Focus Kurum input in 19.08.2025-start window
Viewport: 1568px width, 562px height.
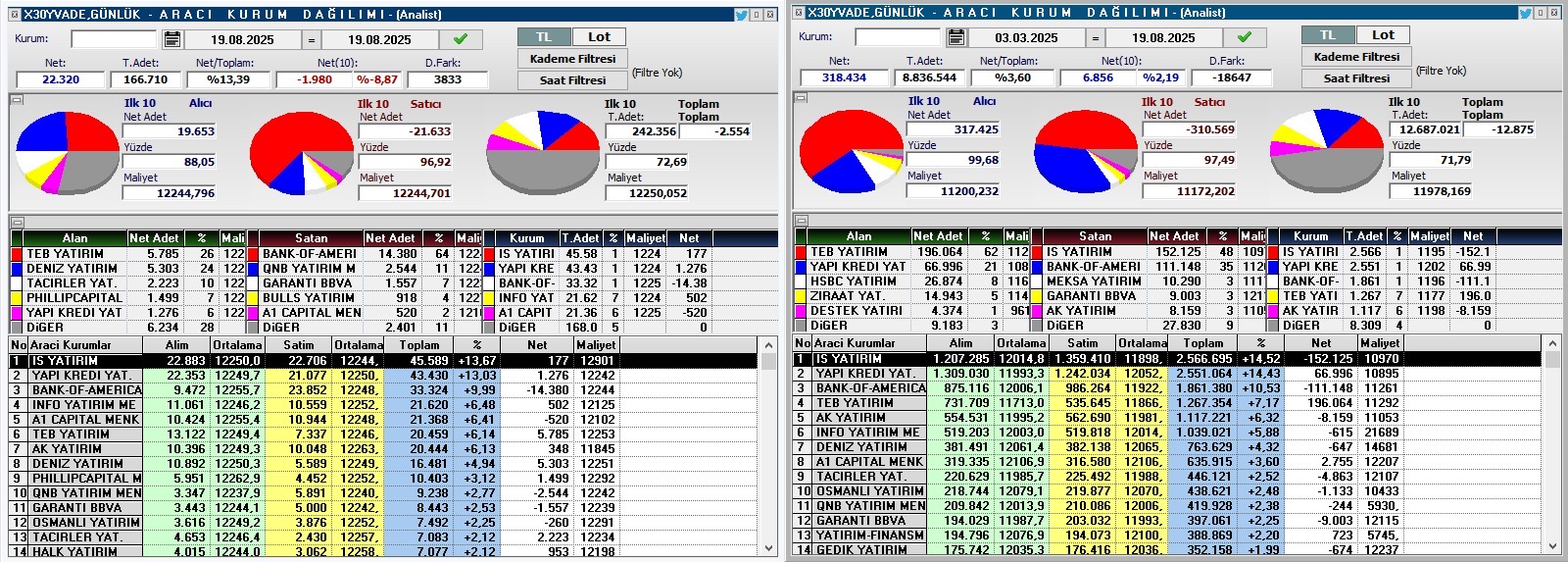pyautogui.click(x=114, y=39)
